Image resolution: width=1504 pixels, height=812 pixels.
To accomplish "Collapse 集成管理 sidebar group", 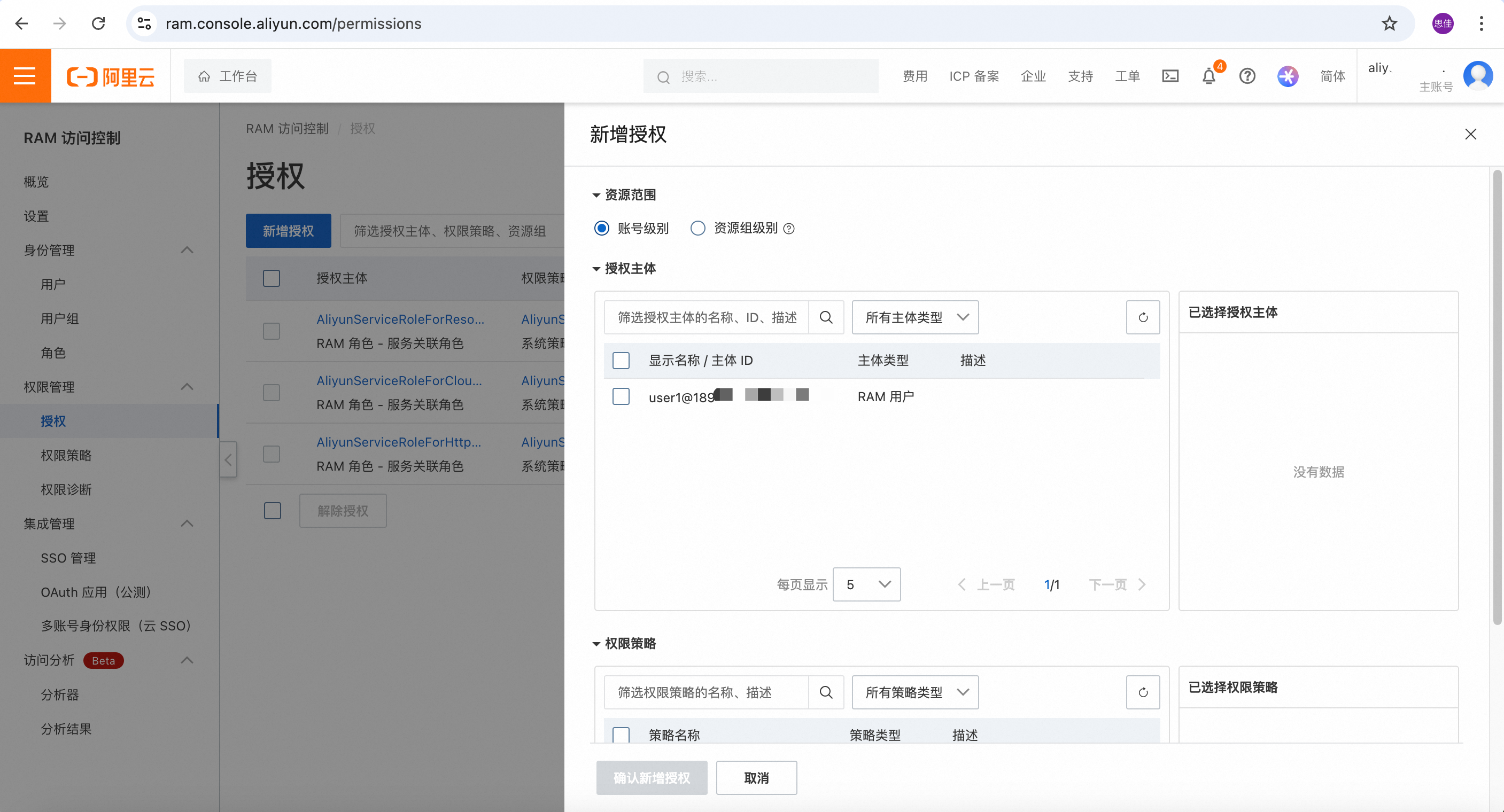I will point(186,523).
